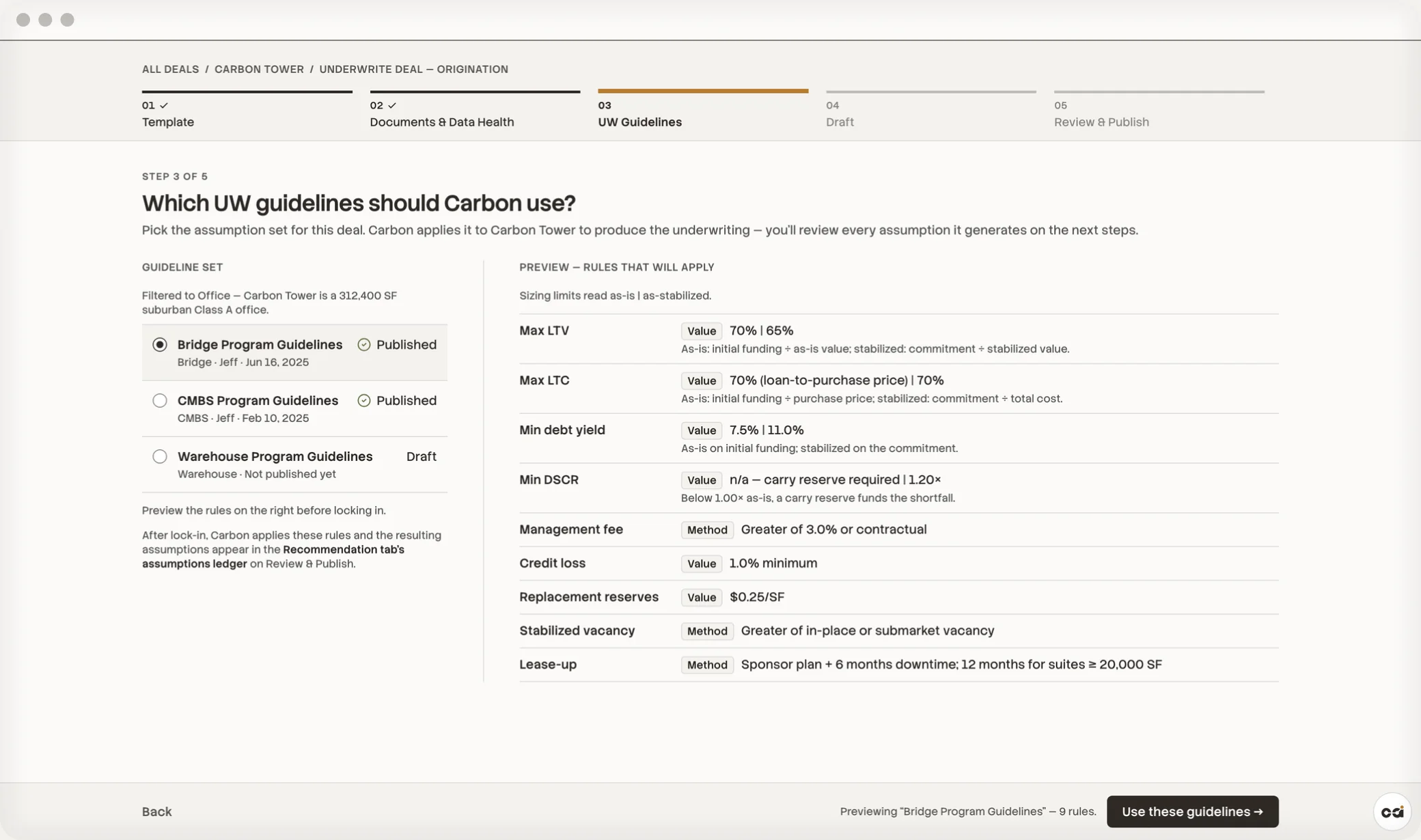Viewport: 1421px width, 840px height.
Task: Open the Carbon assistant logo icon
Action: [1392, 811]
